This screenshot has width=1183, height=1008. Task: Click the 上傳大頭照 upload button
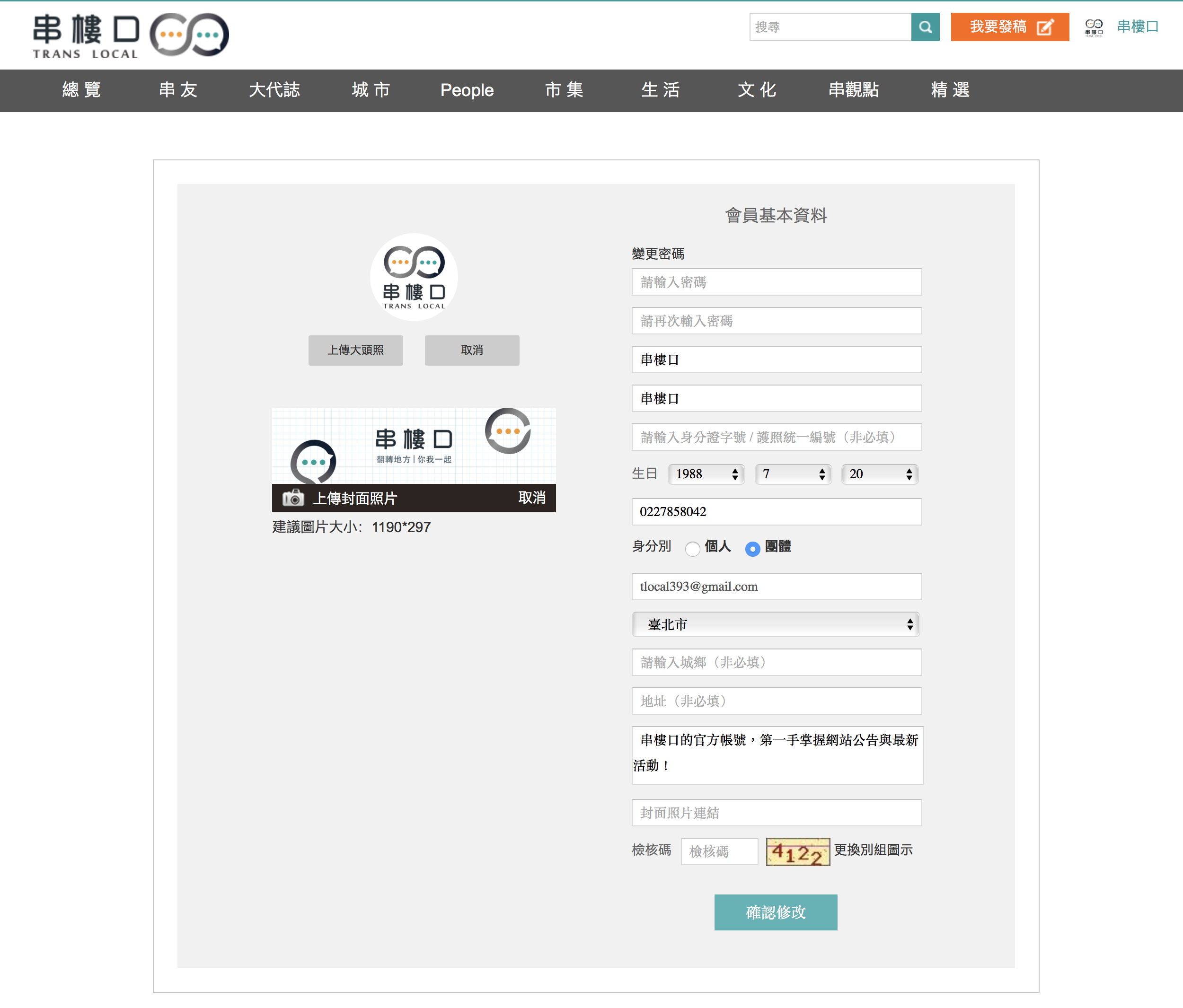click(x=355, y=350)
